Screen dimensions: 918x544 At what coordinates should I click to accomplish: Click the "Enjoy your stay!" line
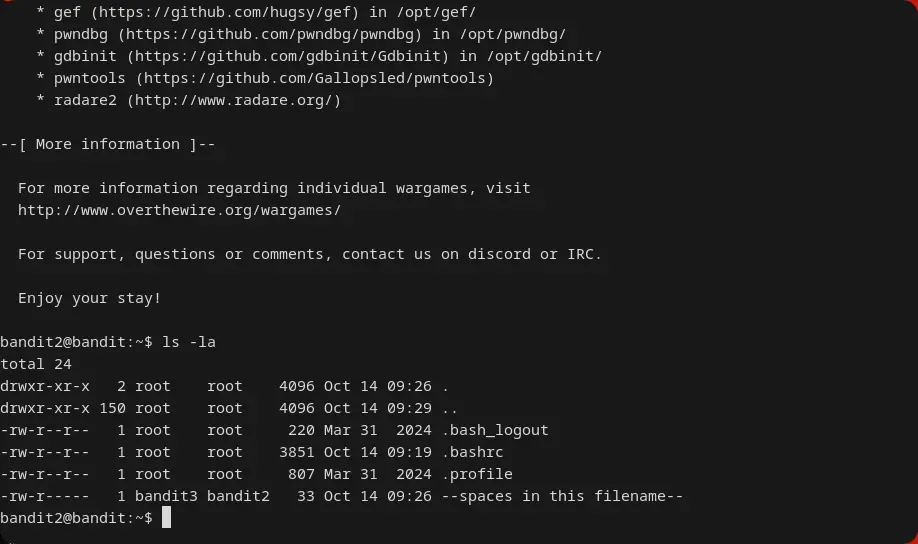(89, 298)
